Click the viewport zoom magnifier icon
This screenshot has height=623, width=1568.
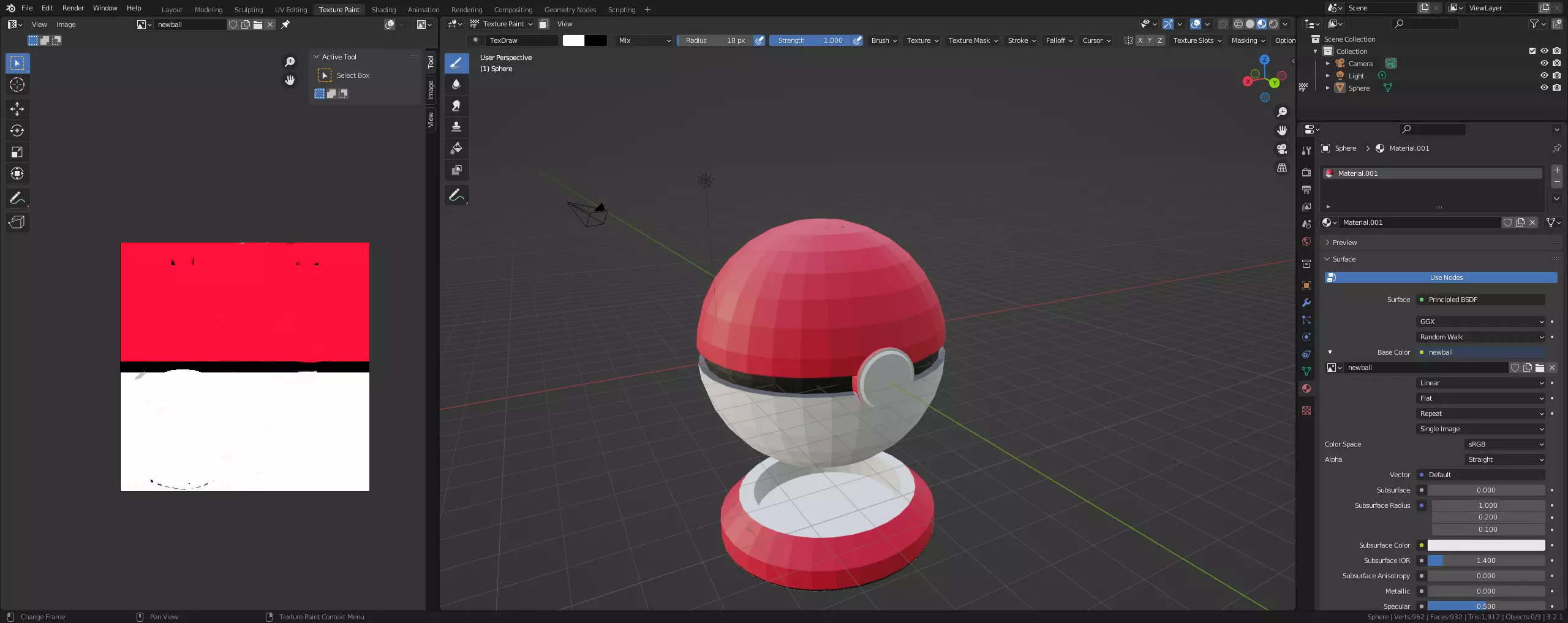[1282, 112]
